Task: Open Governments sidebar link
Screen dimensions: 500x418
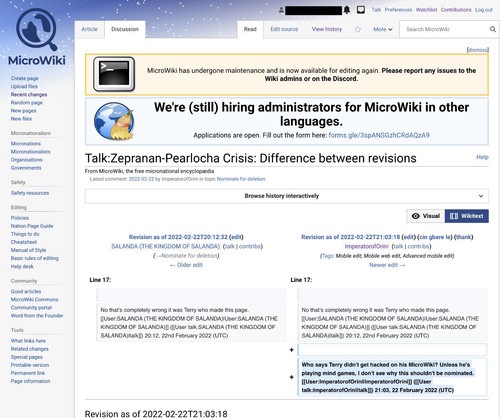Action: 26,168
